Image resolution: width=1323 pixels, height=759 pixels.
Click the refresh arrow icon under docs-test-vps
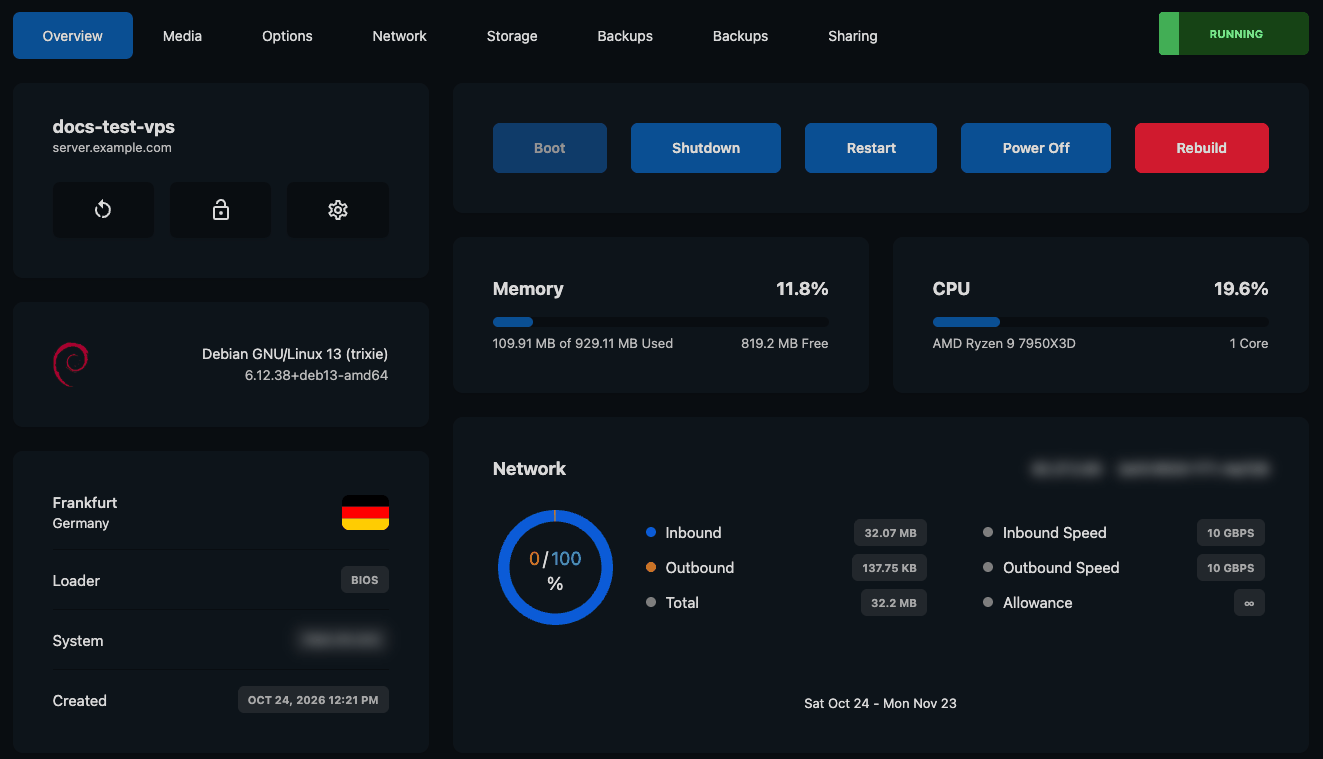click(x=103, y=210)
